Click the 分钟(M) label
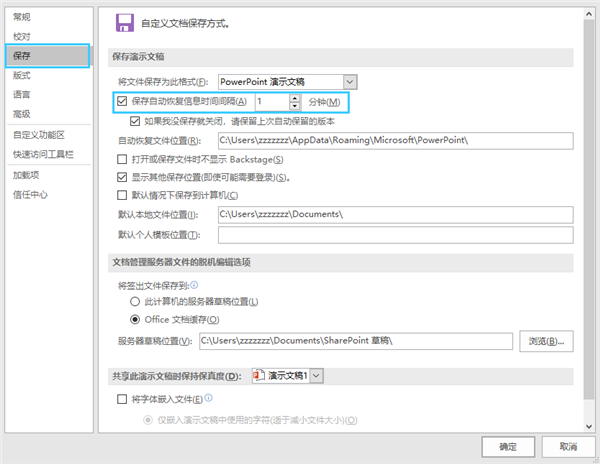 324,102
